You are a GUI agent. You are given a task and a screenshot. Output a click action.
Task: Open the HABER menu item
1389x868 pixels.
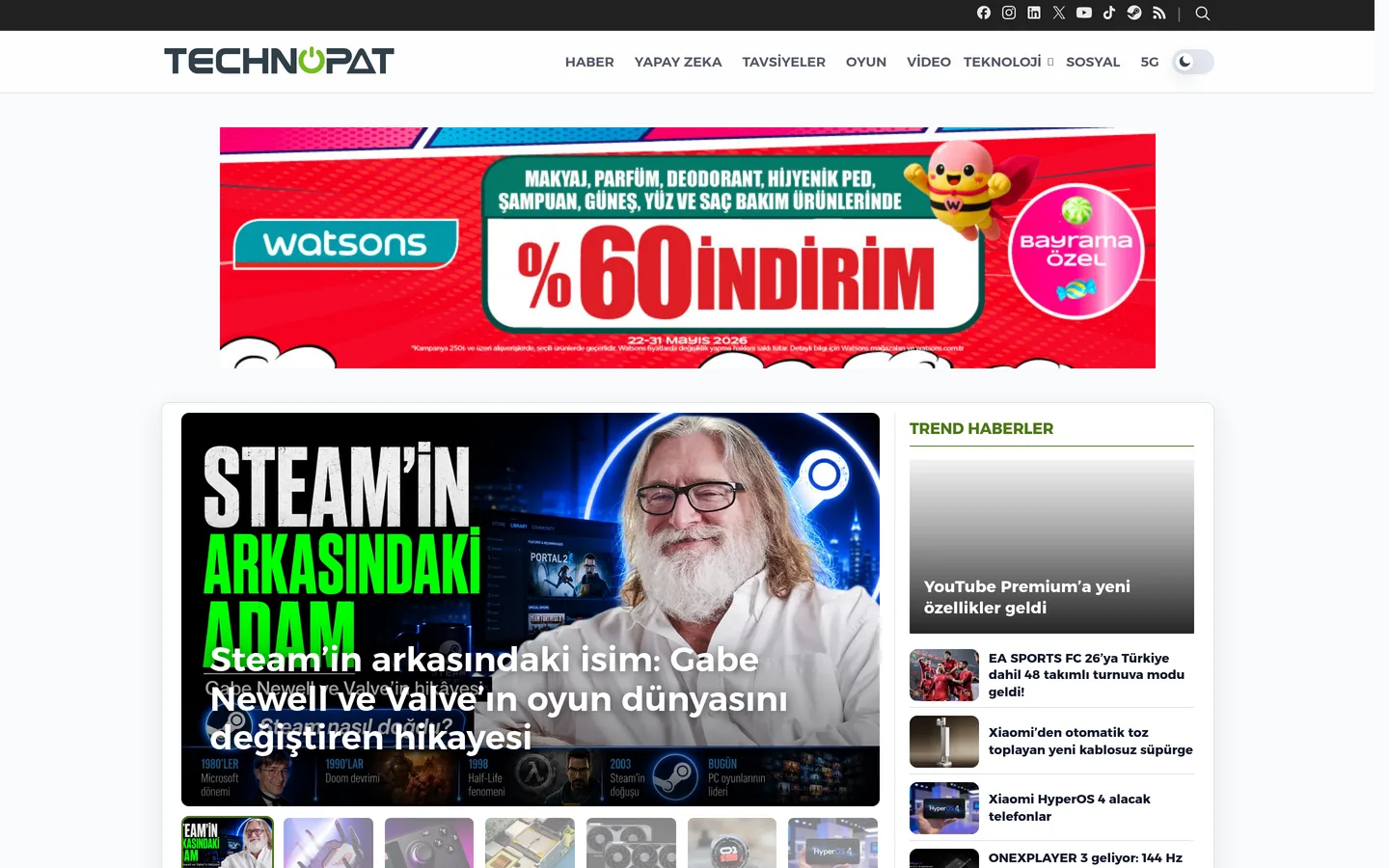pos(589,62)
